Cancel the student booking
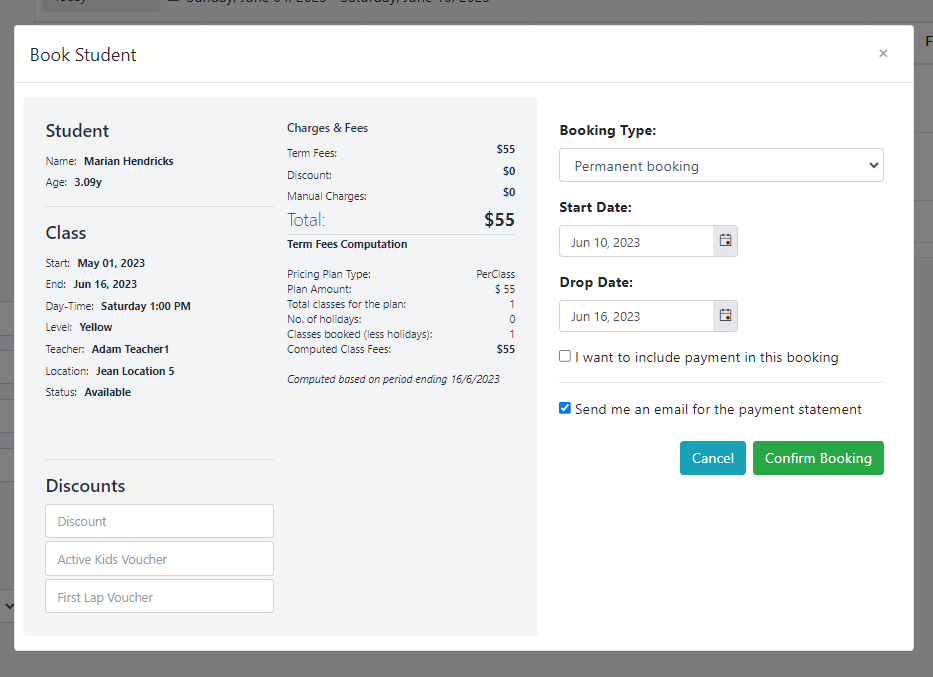Viewport: 933px width, 677px height. (712, 458)
